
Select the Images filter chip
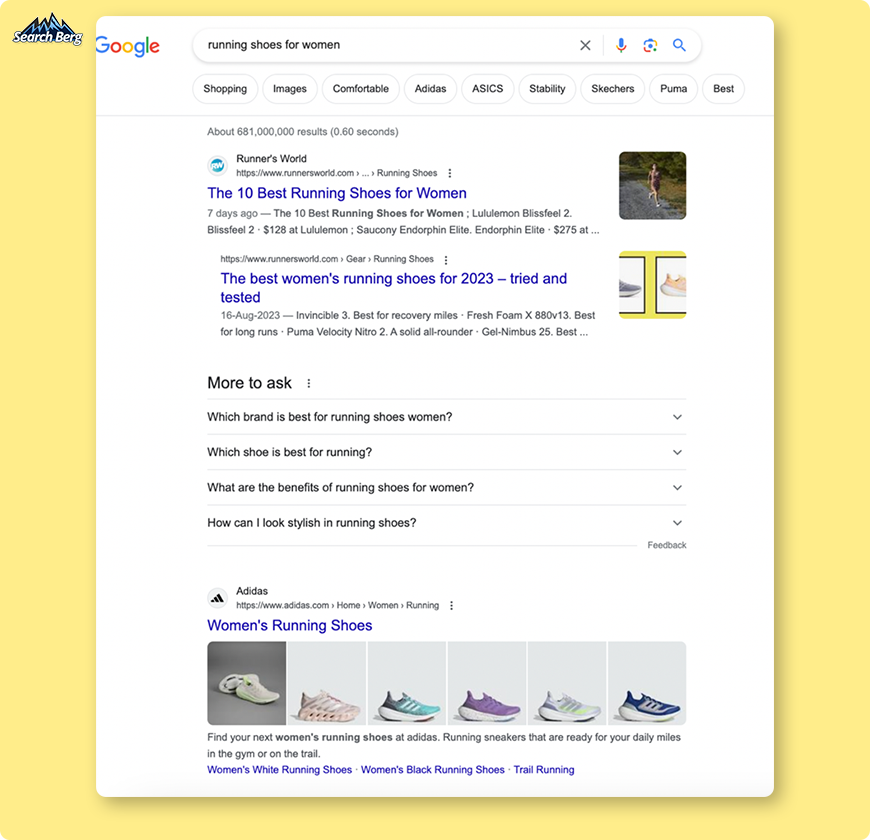pos(290,89)
